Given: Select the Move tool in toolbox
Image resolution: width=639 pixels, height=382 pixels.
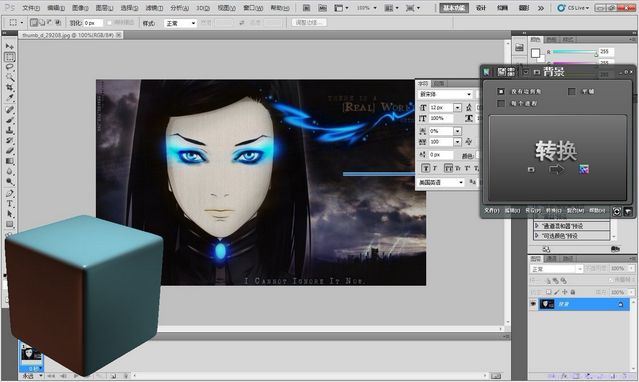Looking at the screenshot, I should coord(9,46).
